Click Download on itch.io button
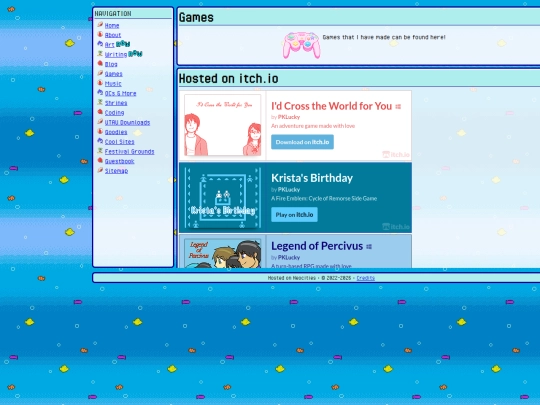Image resolution: width=540 pixels, height=405 pixels. (302, 142)
